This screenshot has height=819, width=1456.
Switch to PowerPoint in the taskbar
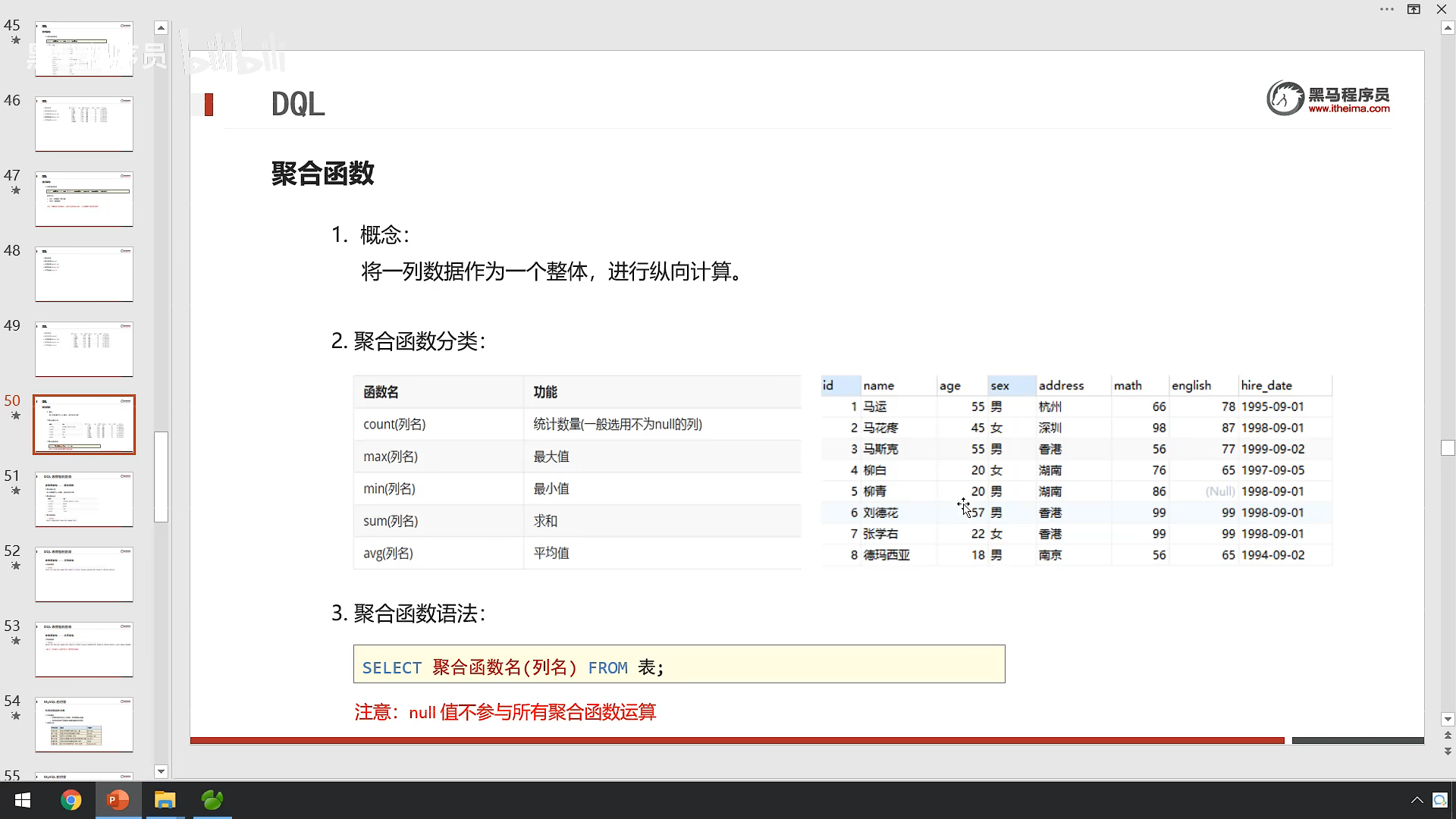118,800
